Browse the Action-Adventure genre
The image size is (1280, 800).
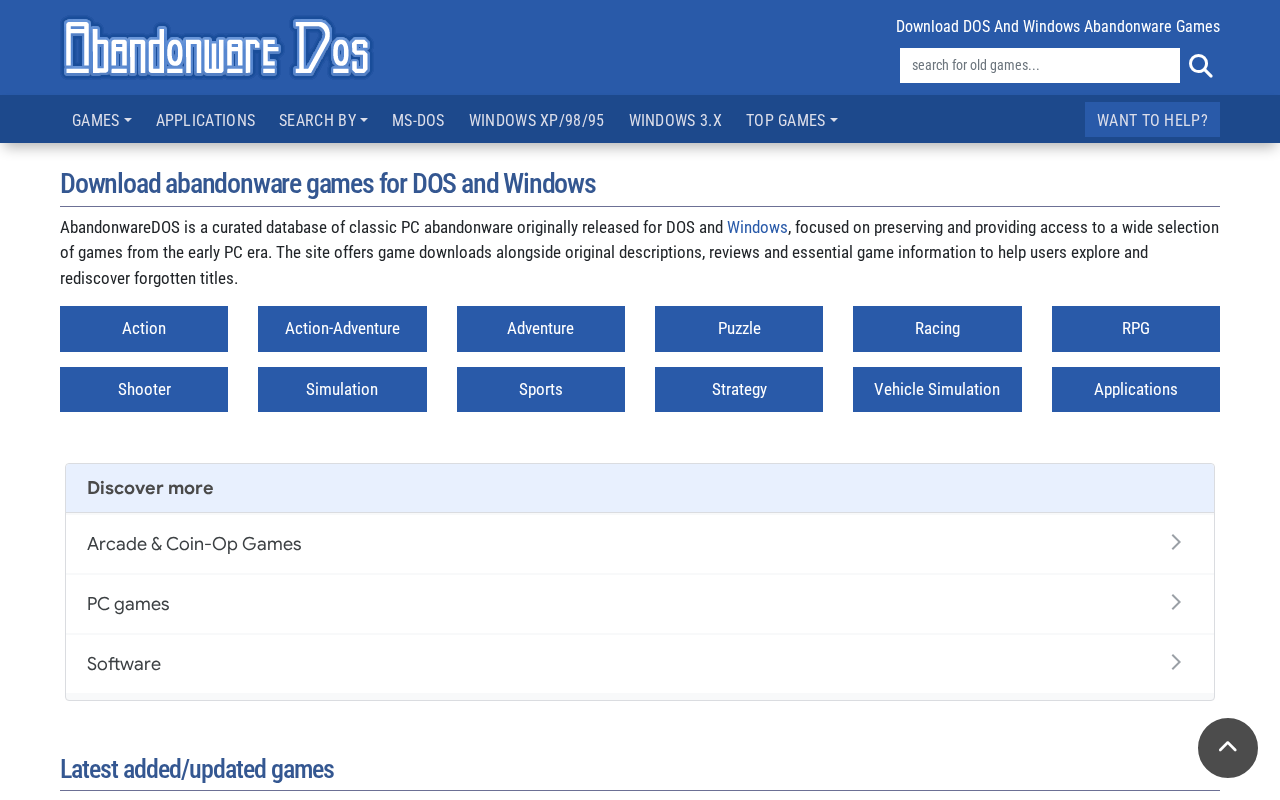[x=342, y=329]
